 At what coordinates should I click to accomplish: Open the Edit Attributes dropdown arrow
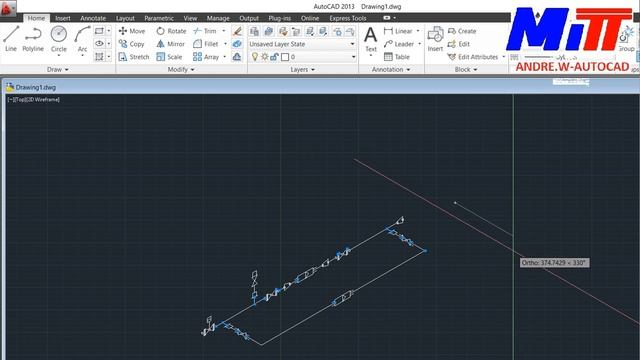(x=504, y=57)
